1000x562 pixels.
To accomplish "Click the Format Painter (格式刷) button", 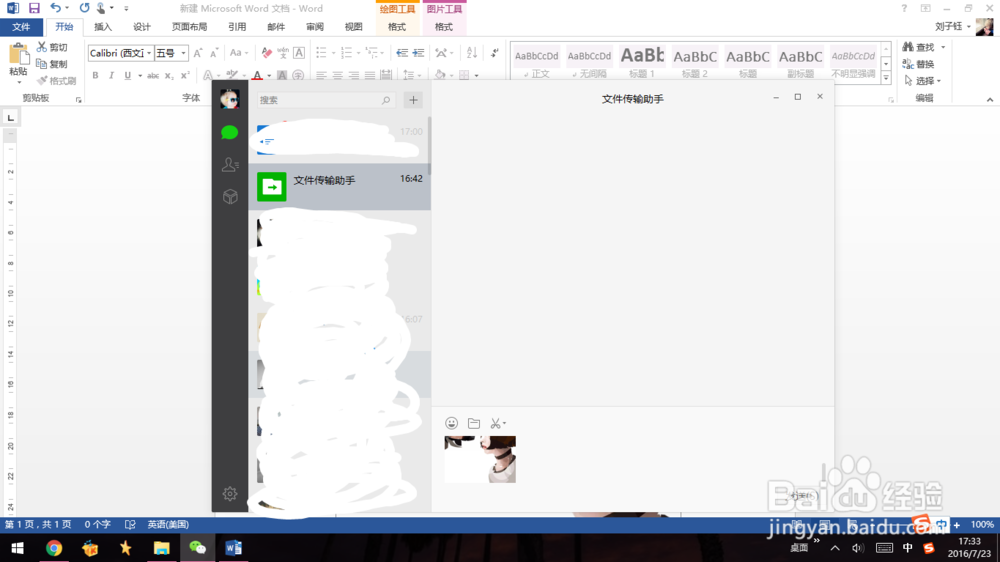I will tap(56, 81).
